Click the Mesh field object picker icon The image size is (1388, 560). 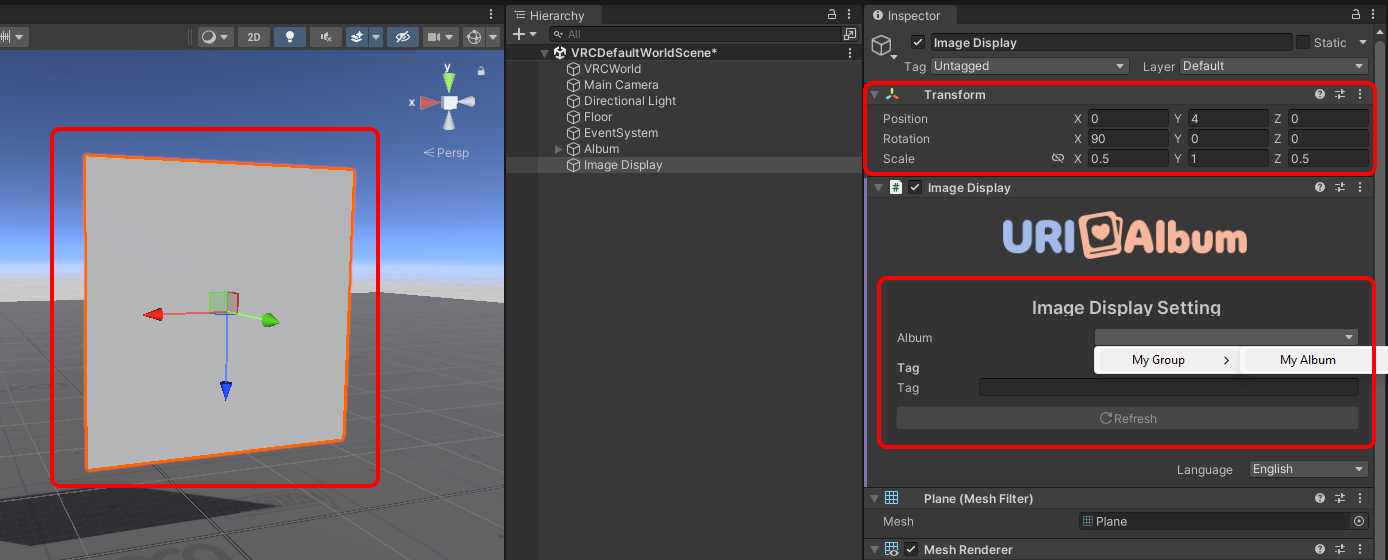[x=1358, y=521]
